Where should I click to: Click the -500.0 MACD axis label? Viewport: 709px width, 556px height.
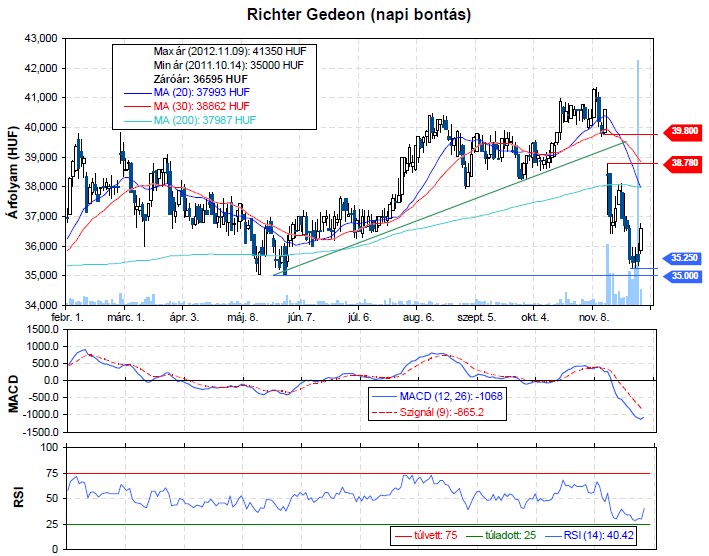(43, 398)
